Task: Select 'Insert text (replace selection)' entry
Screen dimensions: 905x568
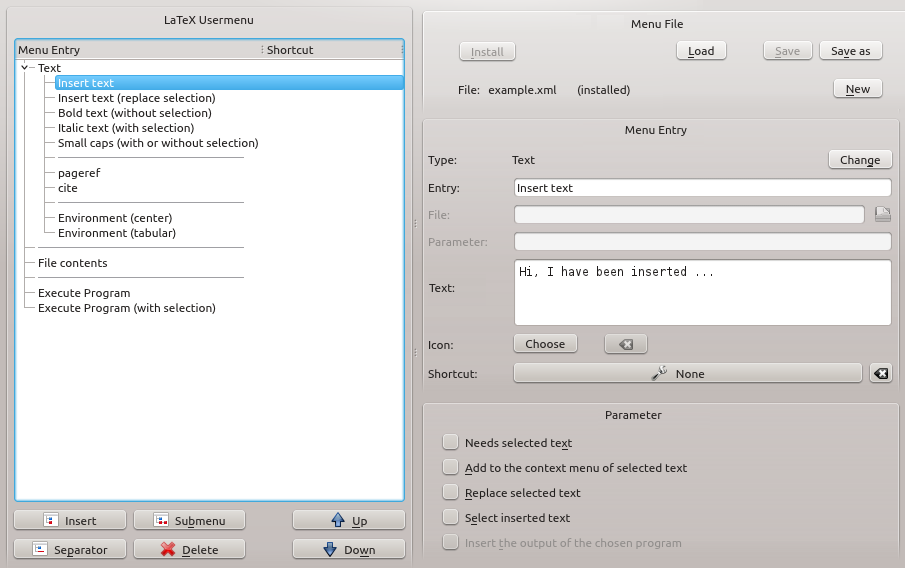Action: coord(137,98)
